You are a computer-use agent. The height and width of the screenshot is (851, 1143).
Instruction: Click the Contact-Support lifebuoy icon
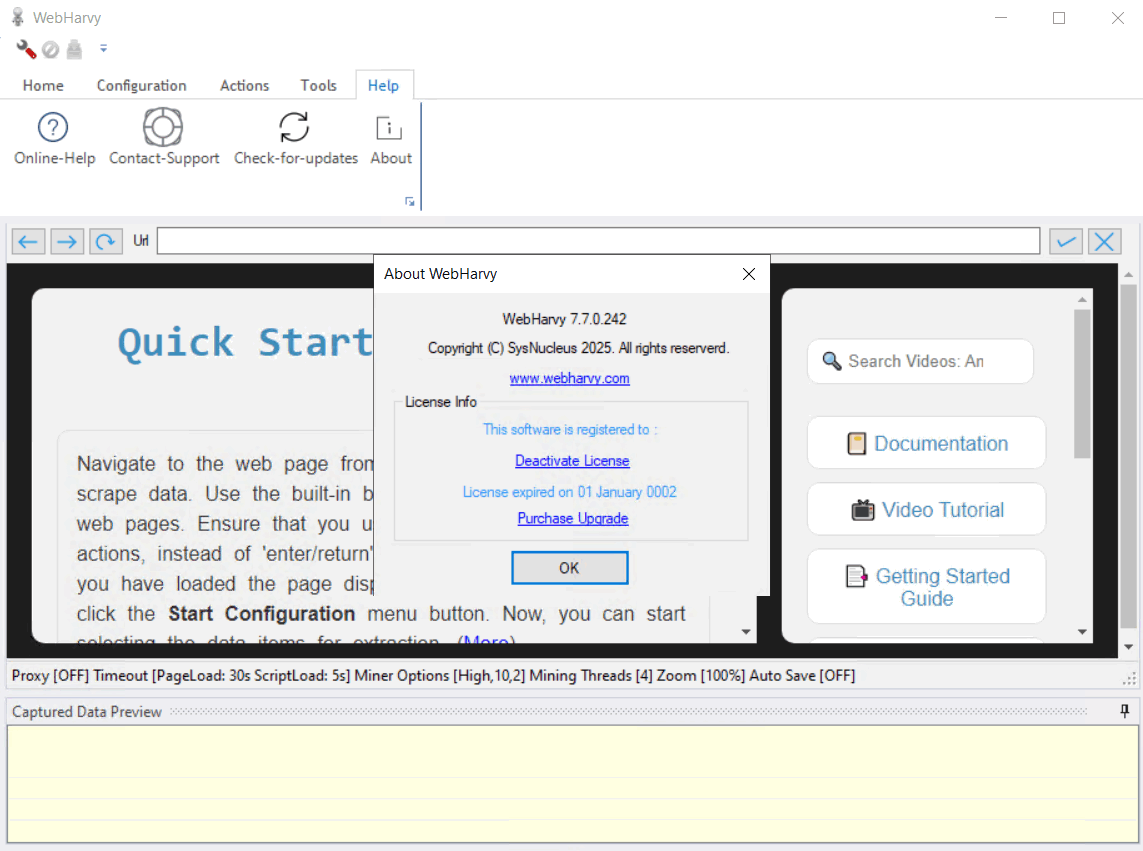point(163,128)
